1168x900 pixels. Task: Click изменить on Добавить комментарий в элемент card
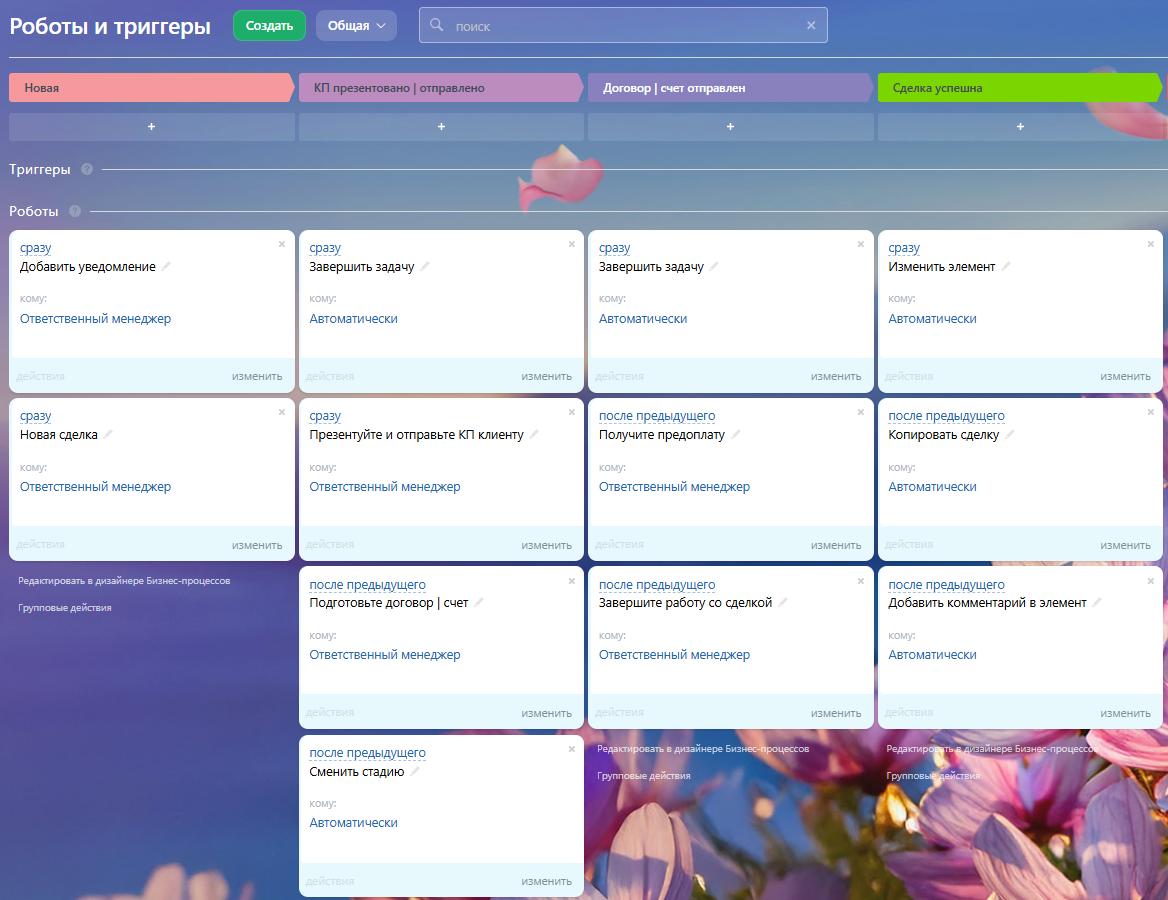pyautogui.click(x=1125, y=713)
